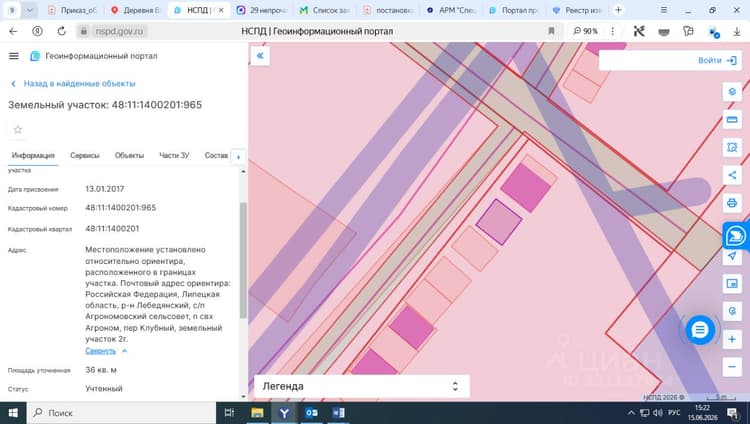Switch to the Сервисы tab
Image resolution: width=750 pixels, height=424 pixels.
(85, 156)
